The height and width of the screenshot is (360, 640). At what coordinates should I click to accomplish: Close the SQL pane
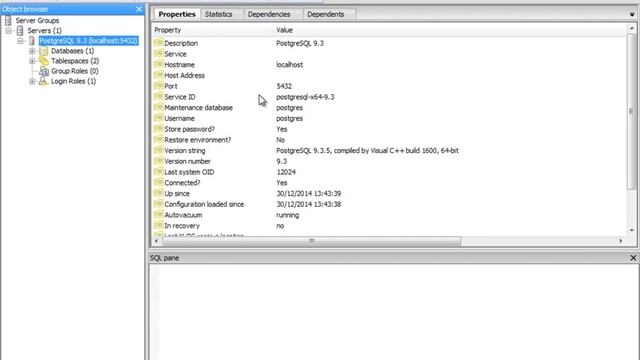pyautogui.click(x=633, y=258)
